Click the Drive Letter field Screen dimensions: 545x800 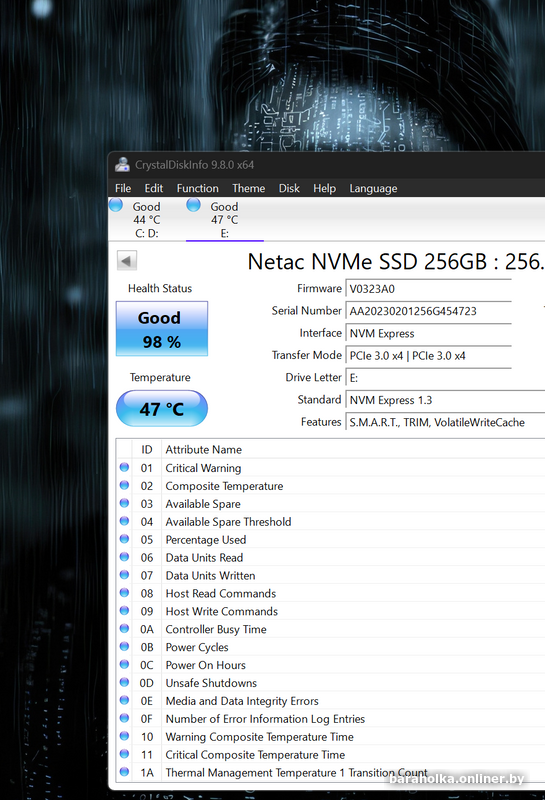(x=429, y=378)
